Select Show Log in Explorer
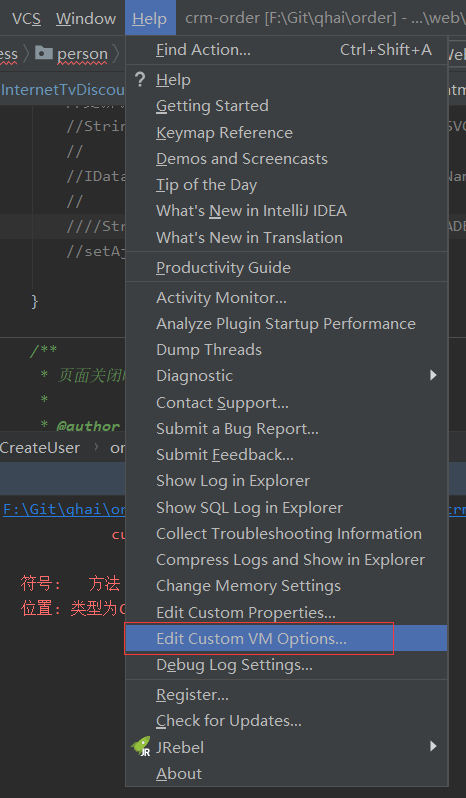The image size is (466, 798). pyautogui.click(x=286, y=481)
